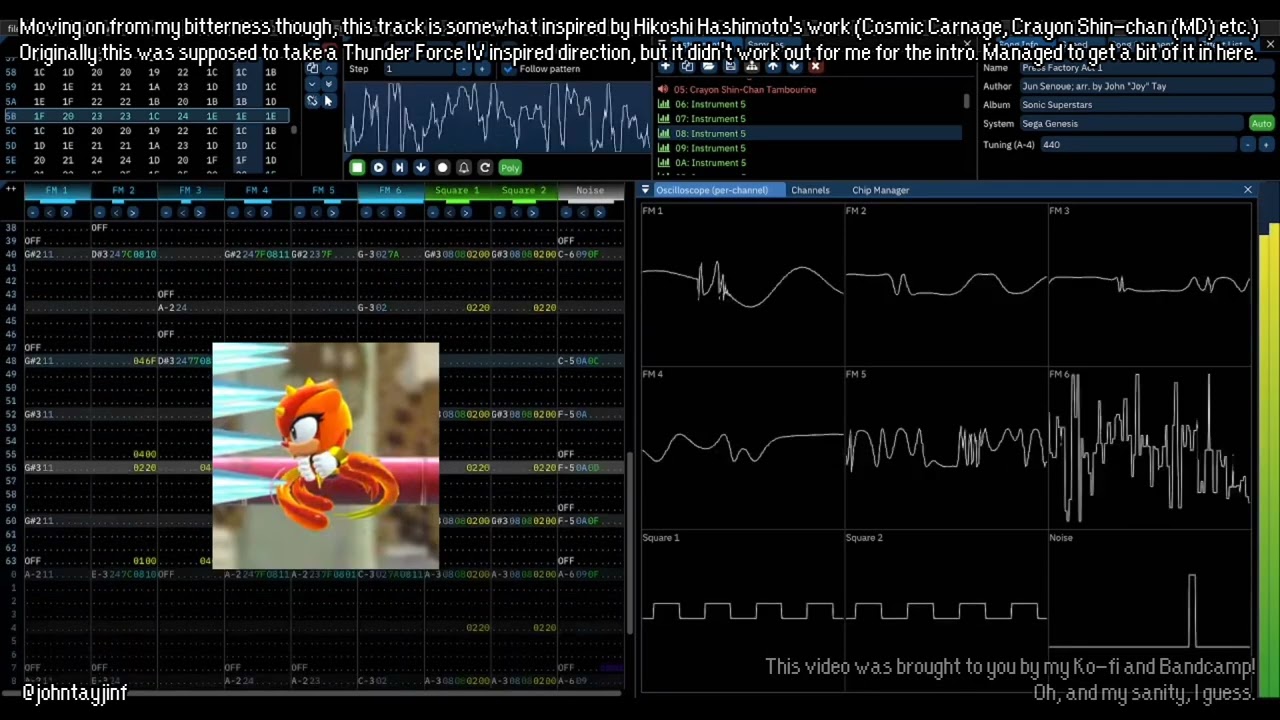
Task: Click the Author field with Jun Senoue
Action: [1145, 86]
